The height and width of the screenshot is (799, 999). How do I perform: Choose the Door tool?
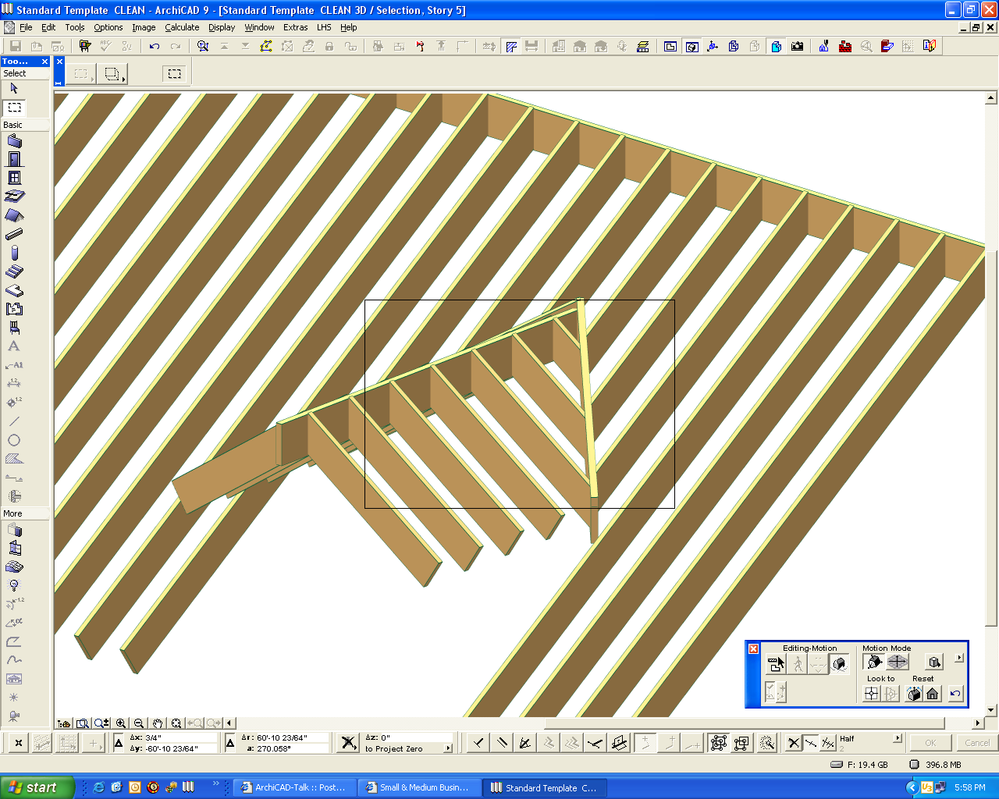14,159
